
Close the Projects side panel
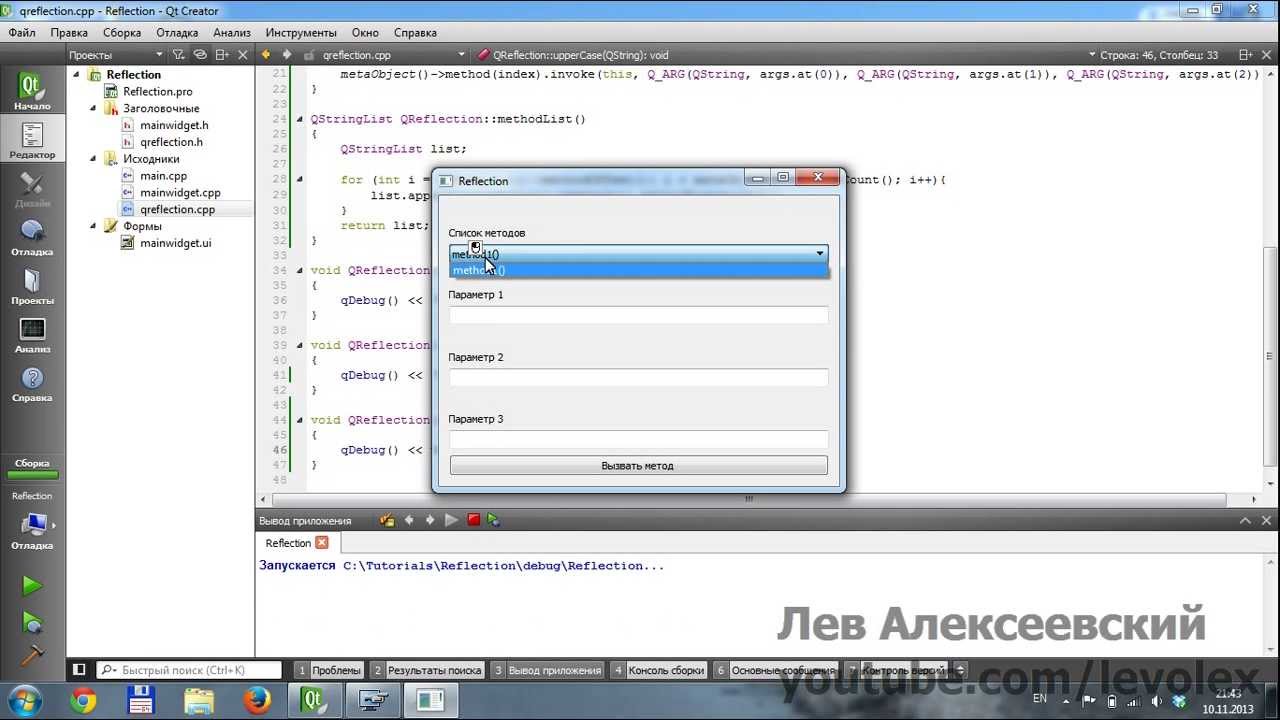(x=245, y=55)
